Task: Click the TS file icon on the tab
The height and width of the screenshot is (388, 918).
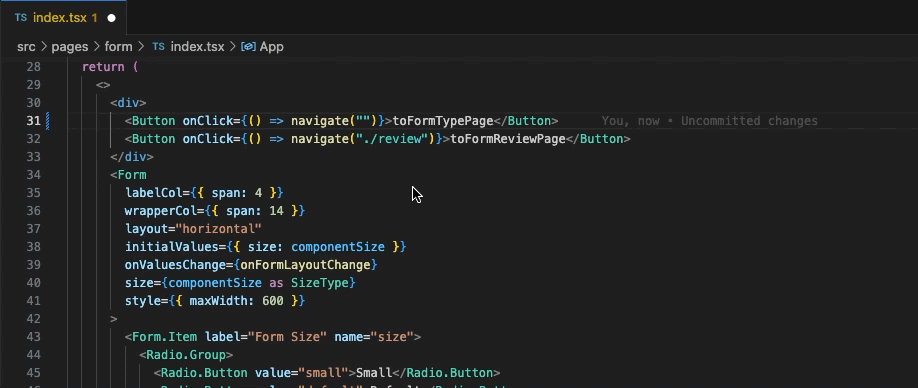Action: pyautogui.click(x=21, y=18)
